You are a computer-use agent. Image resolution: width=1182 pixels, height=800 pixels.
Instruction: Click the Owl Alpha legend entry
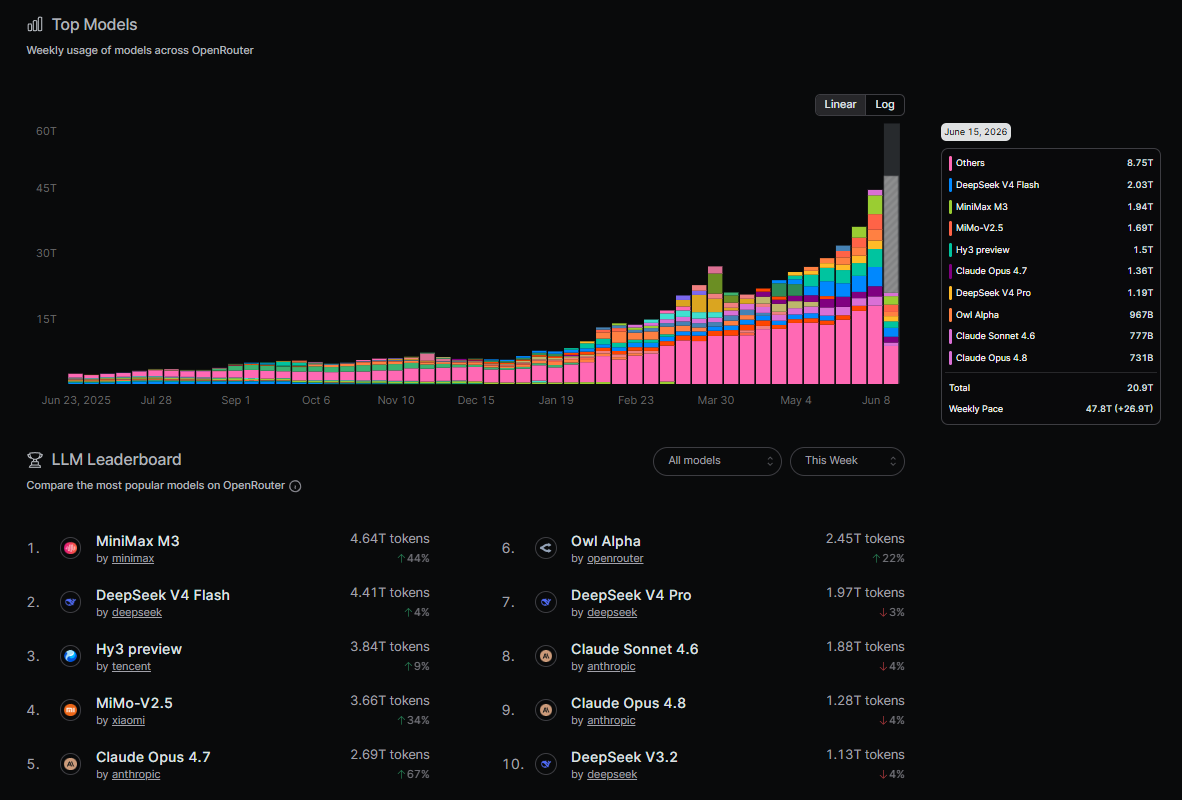(x=1051, y=315)
